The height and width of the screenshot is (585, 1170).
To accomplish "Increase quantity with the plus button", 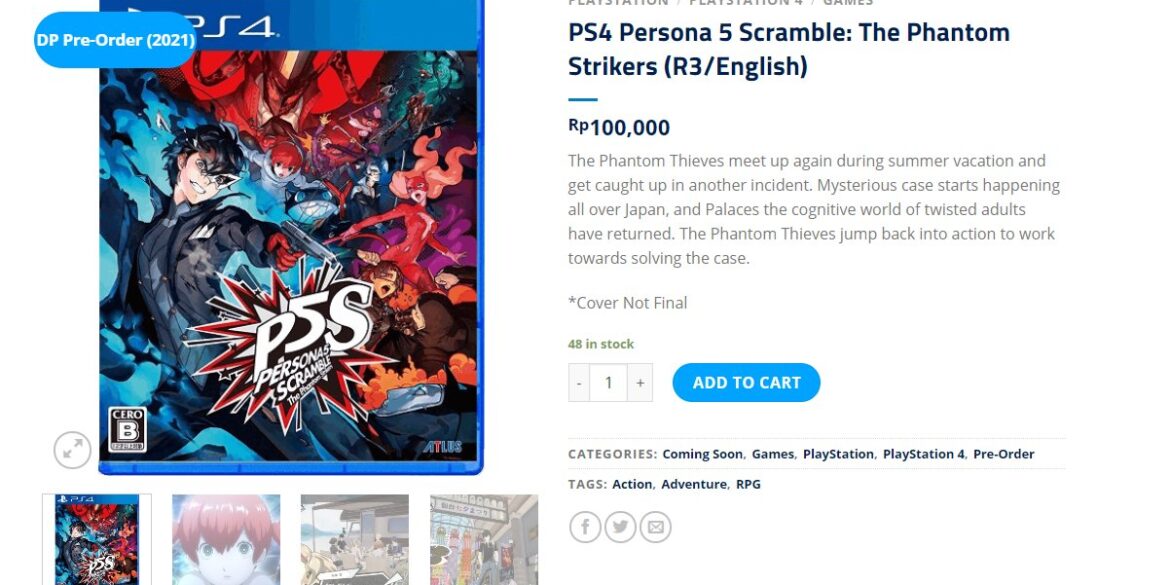I will point(639,383).
